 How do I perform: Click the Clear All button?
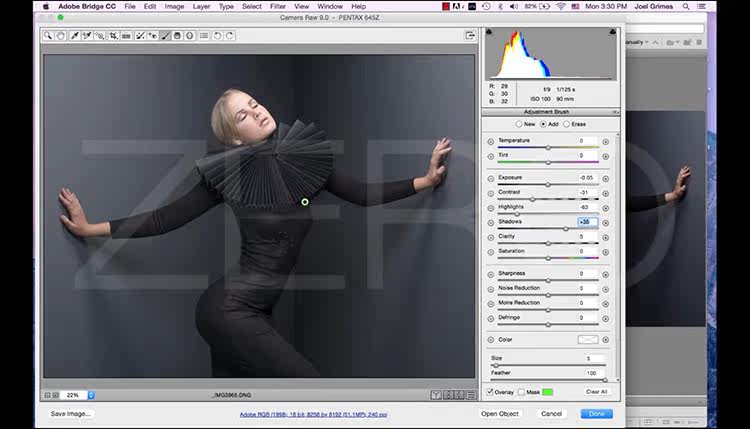coord(596,392)
